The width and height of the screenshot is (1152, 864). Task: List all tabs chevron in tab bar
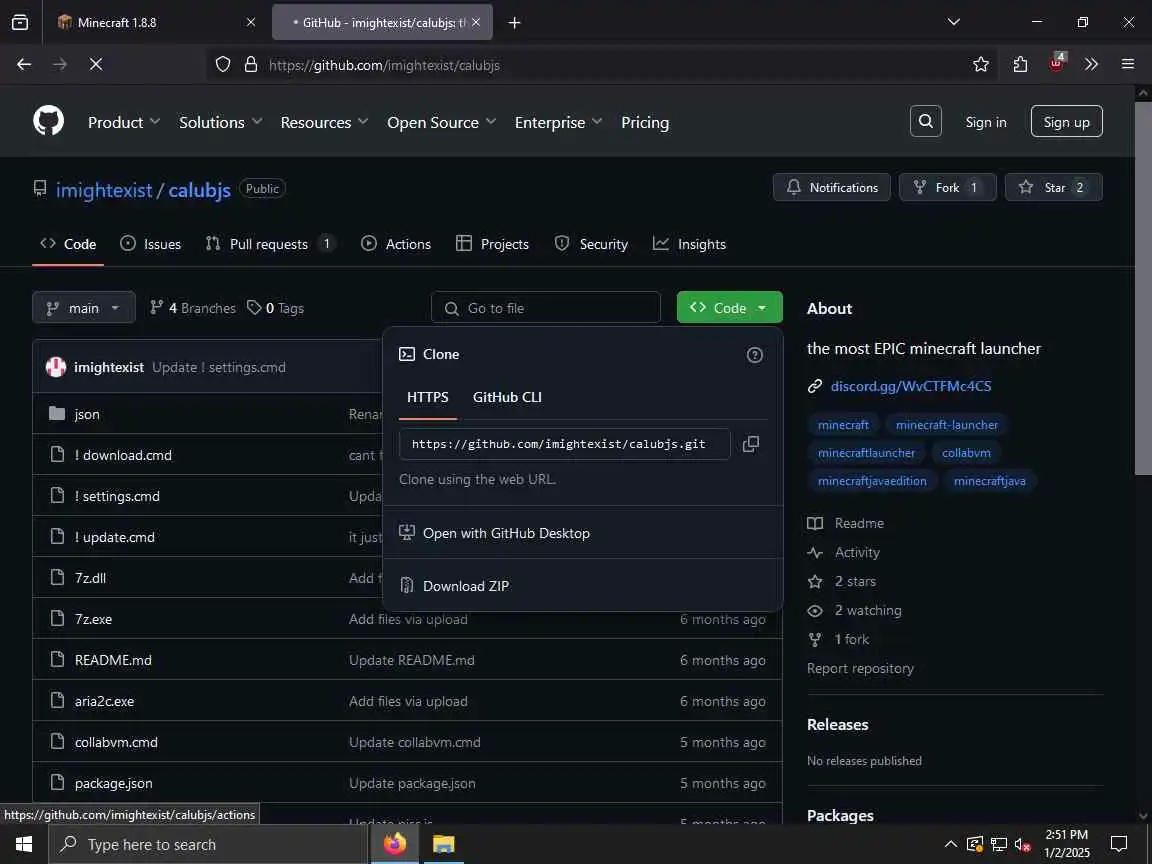point(954,22)
